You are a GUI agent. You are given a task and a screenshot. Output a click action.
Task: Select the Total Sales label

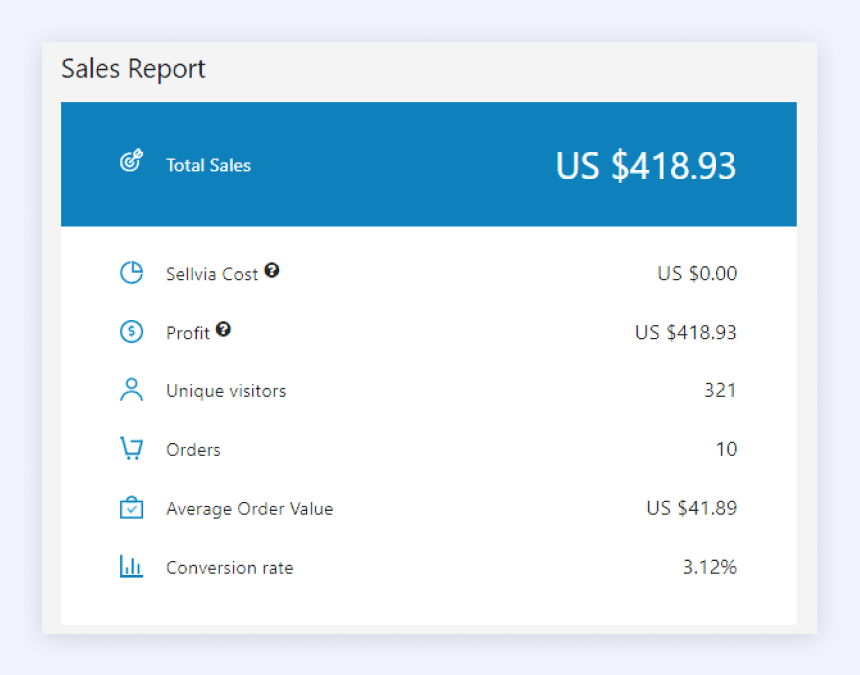(208, 166)
